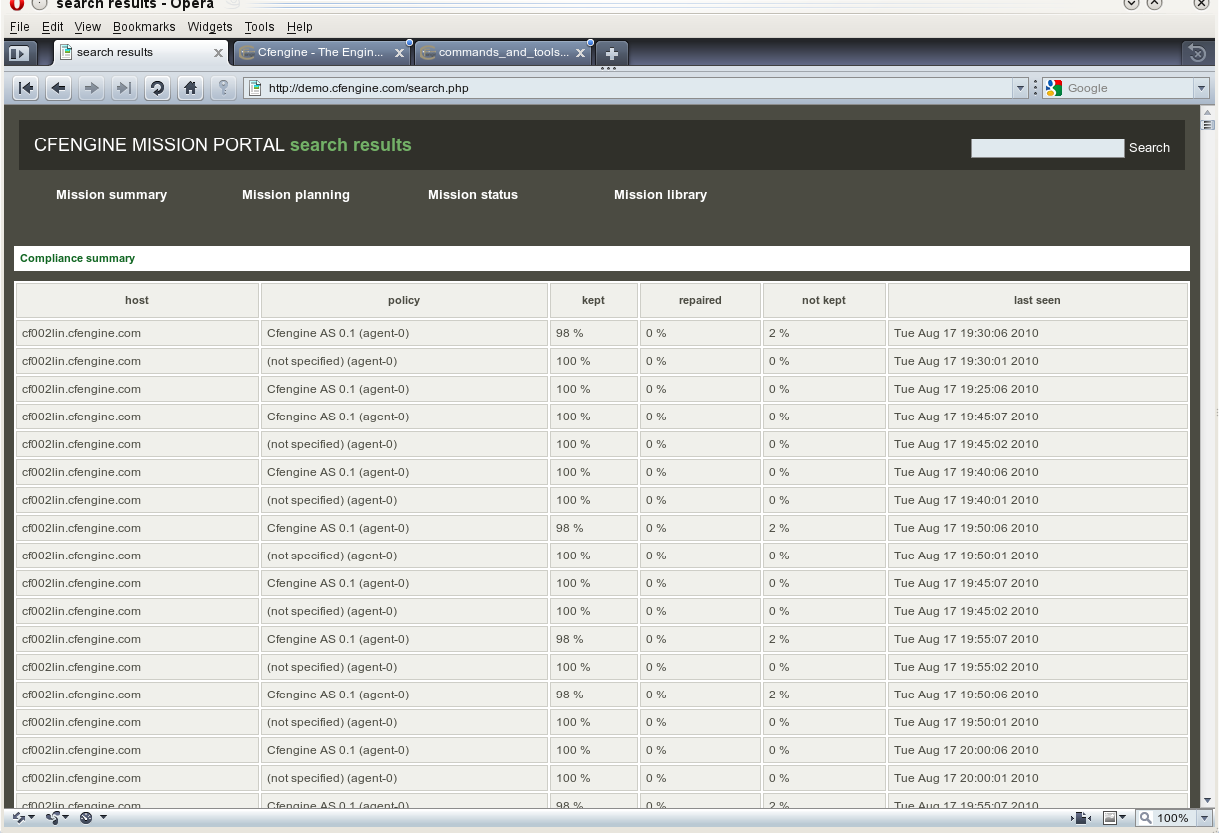Close the Cfengine - The Engin... tab
The height and width of the screenshot is (833, 1219).
pos(400,53)
